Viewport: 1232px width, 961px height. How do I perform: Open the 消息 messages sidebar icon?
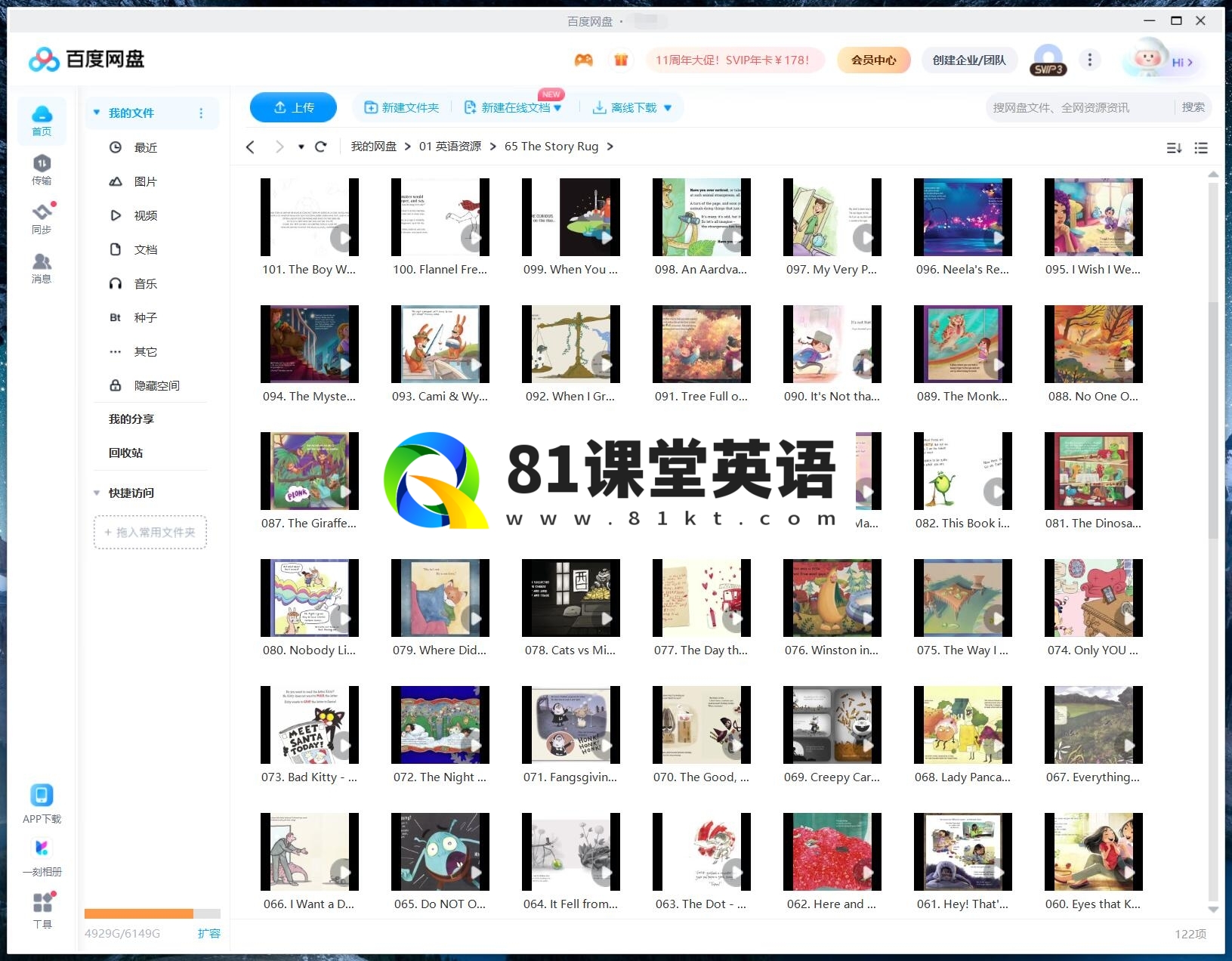pyautogui.click(x=42, y=267)
